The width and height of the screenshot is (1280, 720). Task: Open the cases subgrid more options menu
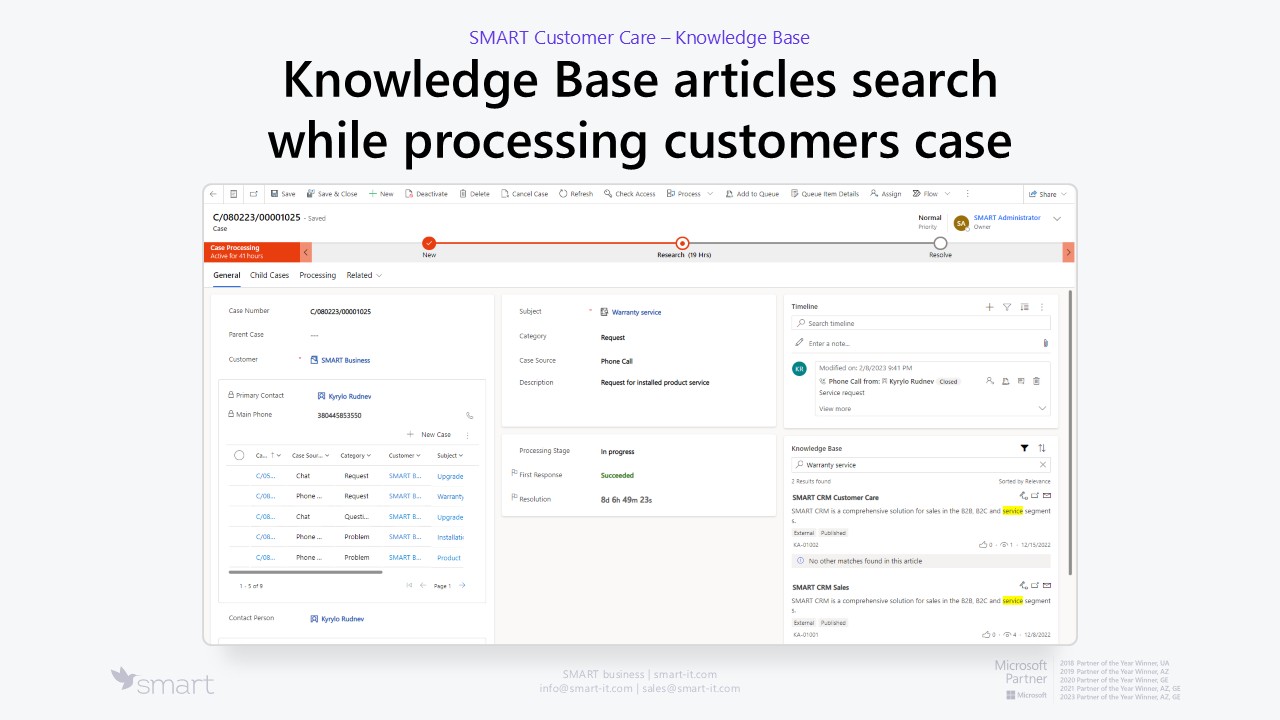[467, 436]
